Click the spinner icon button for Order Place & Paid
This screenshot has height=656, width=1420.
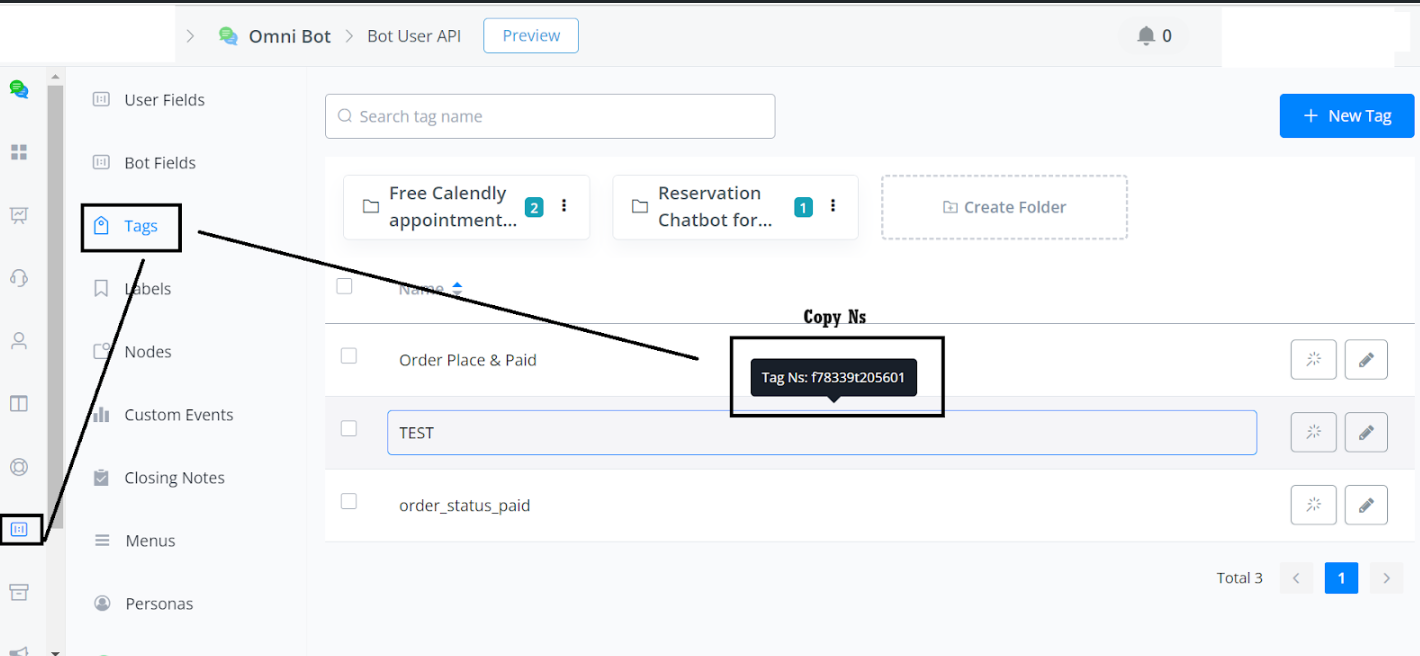coord(1313,360)
